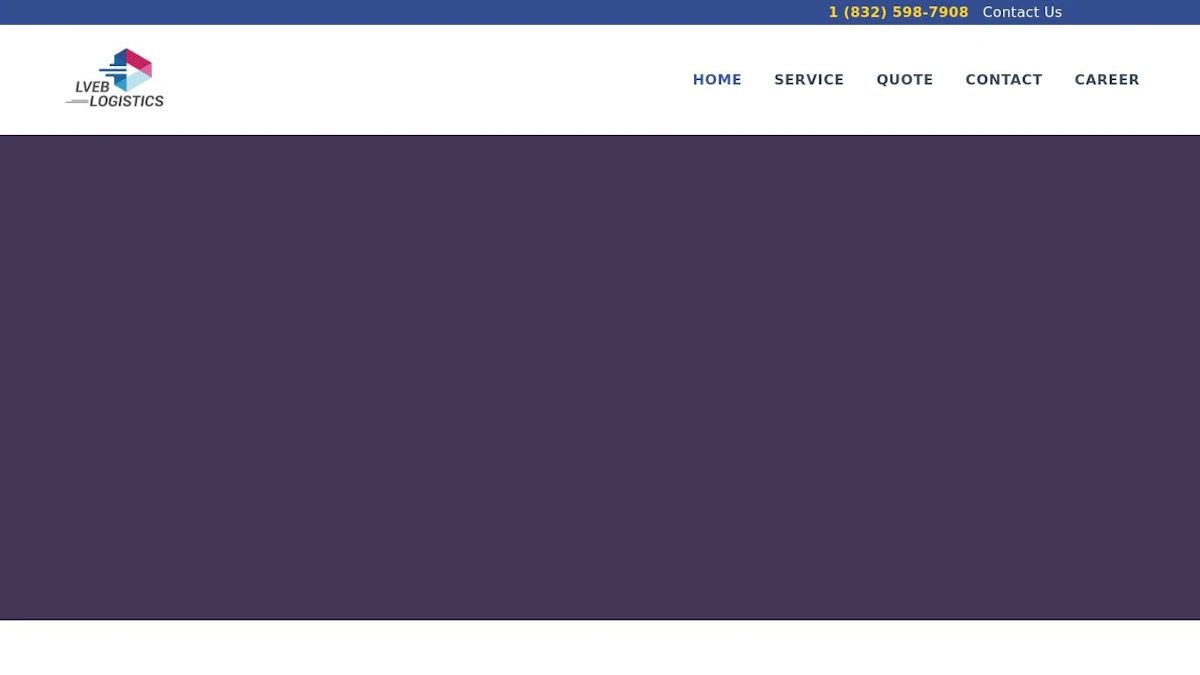The width and height of the screenshot is (1200, 675).
Task: Request a shipping quote via QUOTE link
Action: 905,80
